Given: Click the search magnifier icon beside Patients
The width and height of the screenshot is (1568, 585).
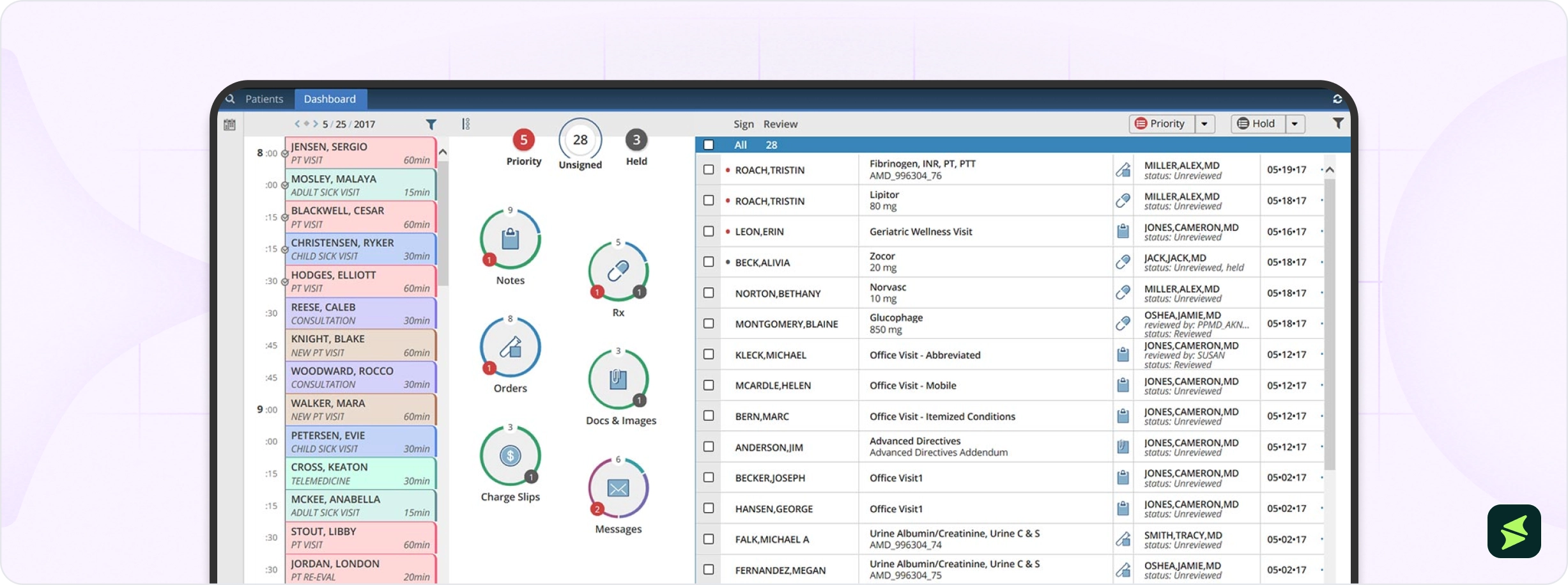Looking at the screenshot, I should coord(230,99).
